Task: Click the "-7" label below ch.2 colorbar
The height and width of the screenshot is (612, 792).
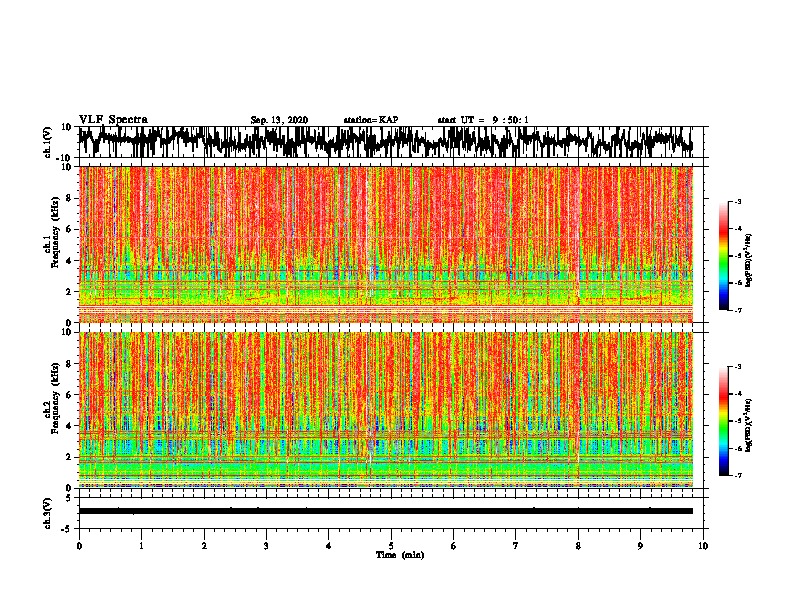Action: [x=737, y=475]
